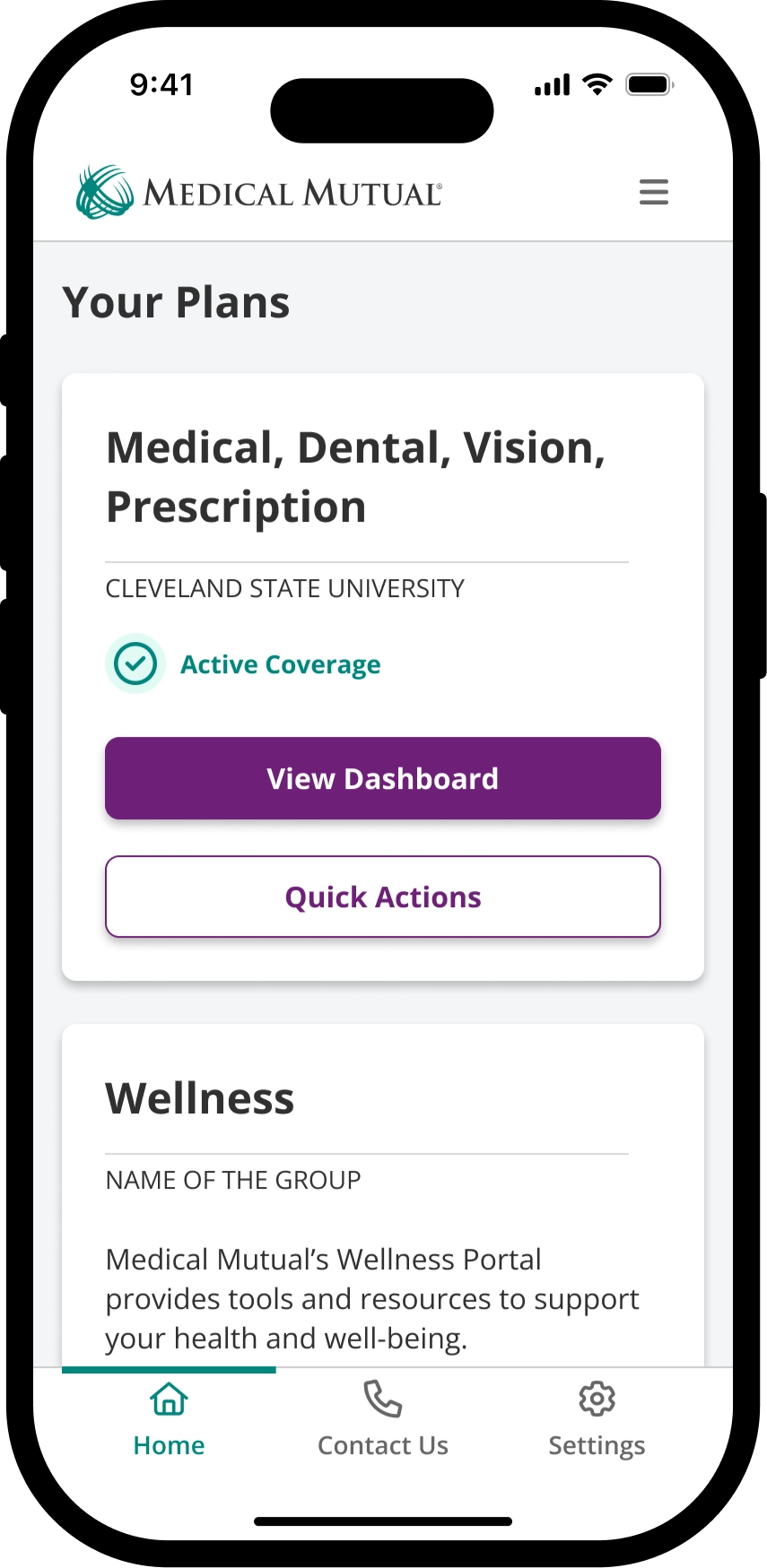The image size is (767, 1568).
Task: Click the cellular signal bars icon
Action: [552, 86]
